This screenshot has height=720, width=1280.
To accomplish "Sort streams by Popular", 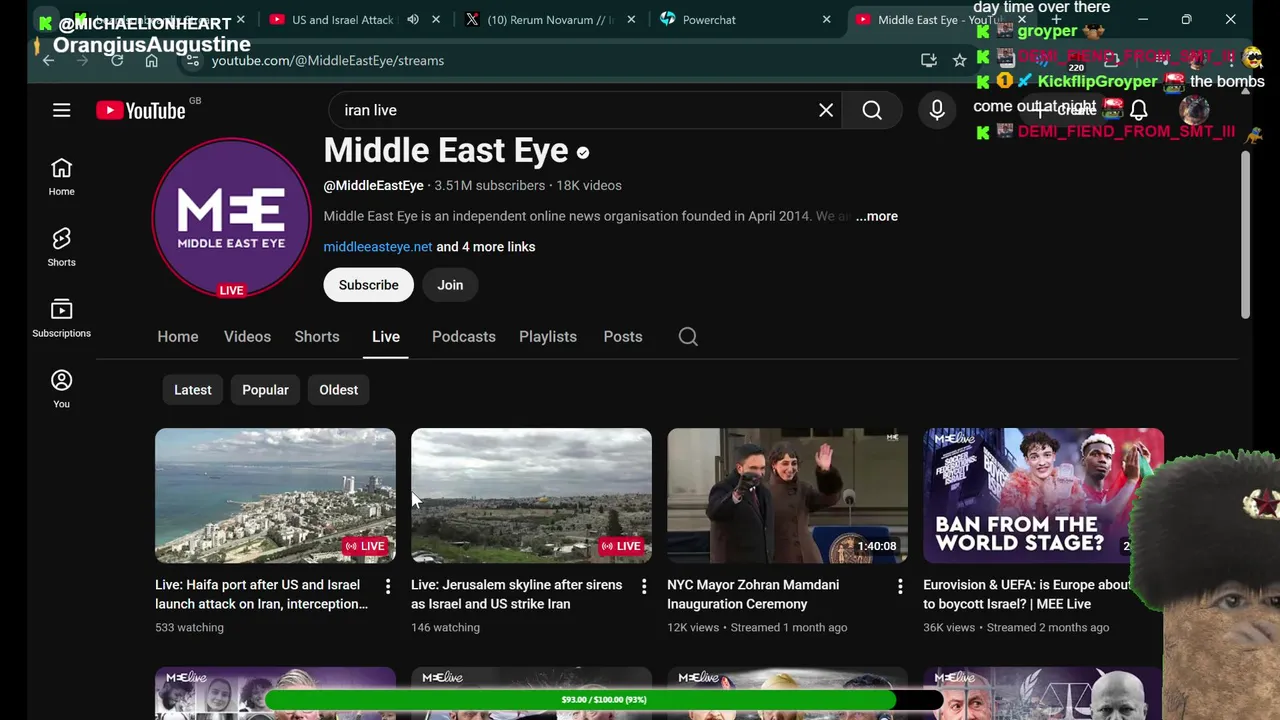I will click(265, 390).
